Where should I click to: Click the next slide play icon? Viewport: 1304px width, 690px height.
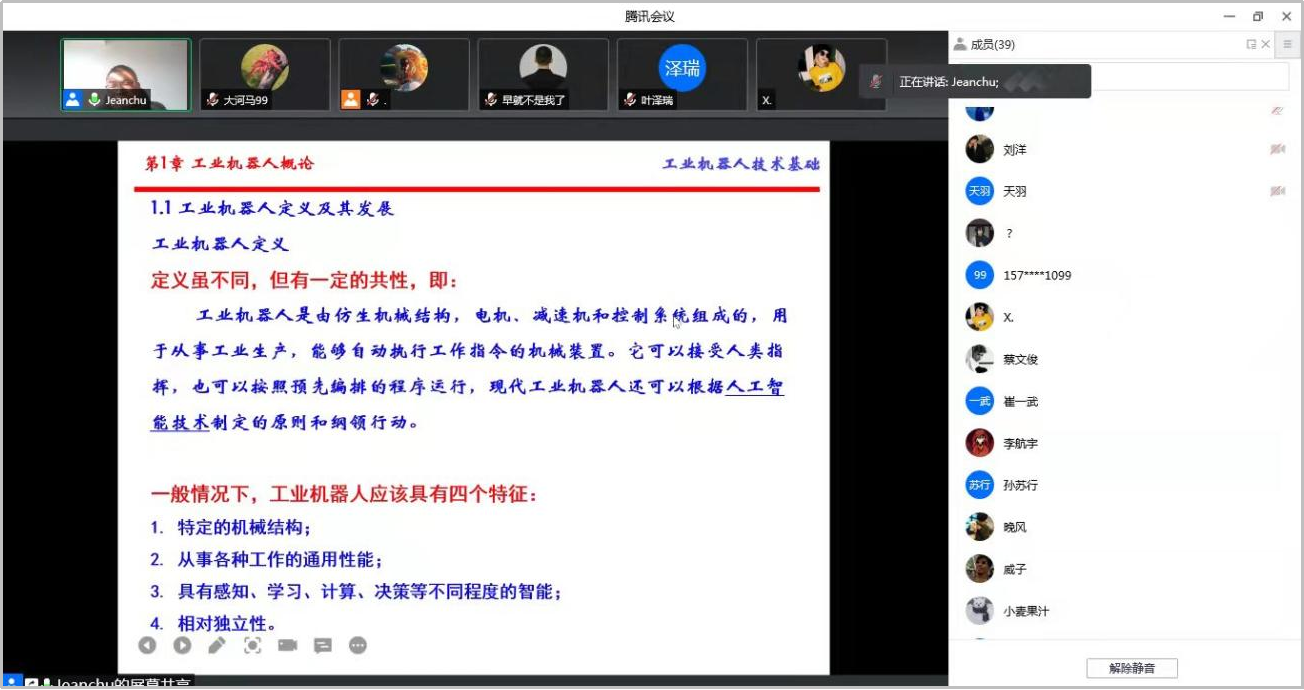[x=182, y=646]
